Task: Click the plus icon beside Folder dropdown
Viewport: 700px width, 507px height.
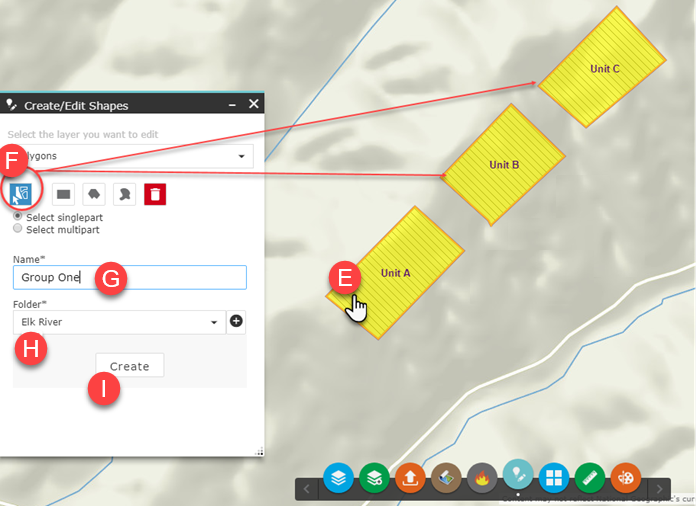Action: click(x=237, y=322)
